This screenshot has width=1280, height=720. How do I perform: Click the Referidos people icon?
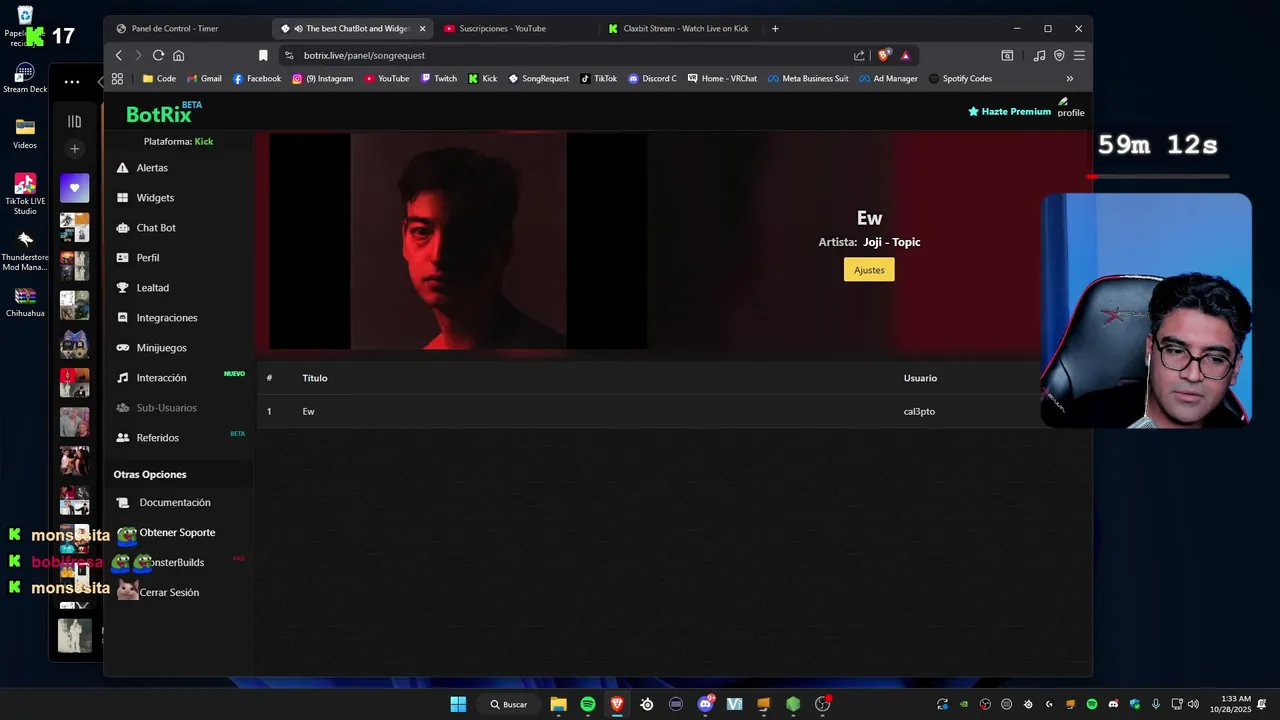[123, 438]
